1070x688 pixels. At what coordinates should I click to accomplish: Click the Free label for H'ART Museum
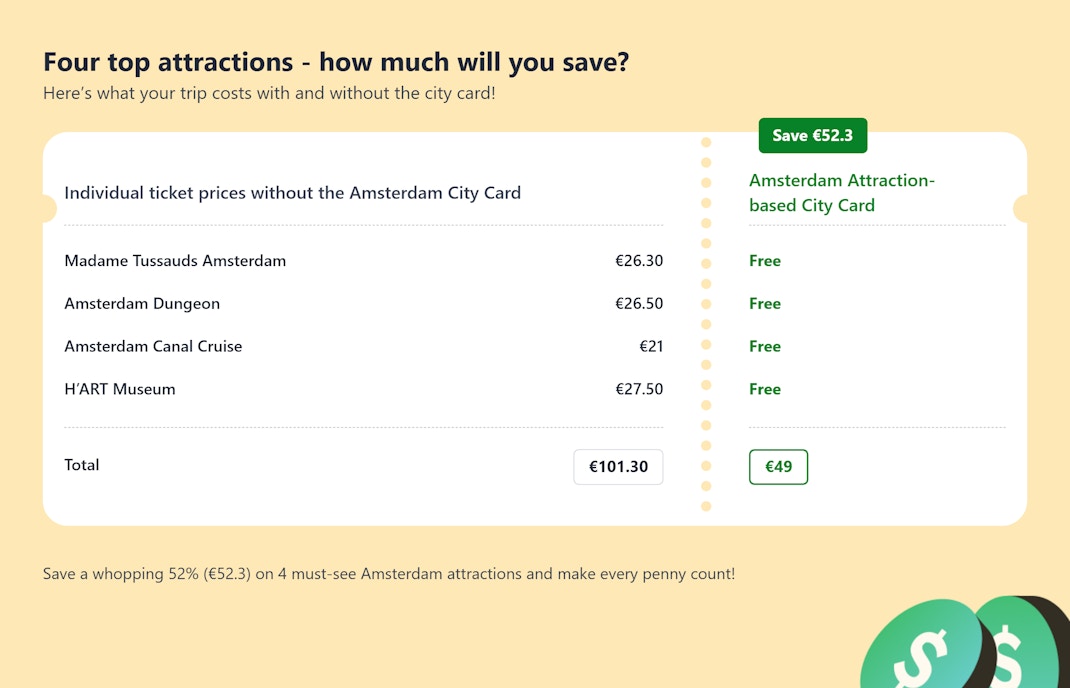click(765, 390)
